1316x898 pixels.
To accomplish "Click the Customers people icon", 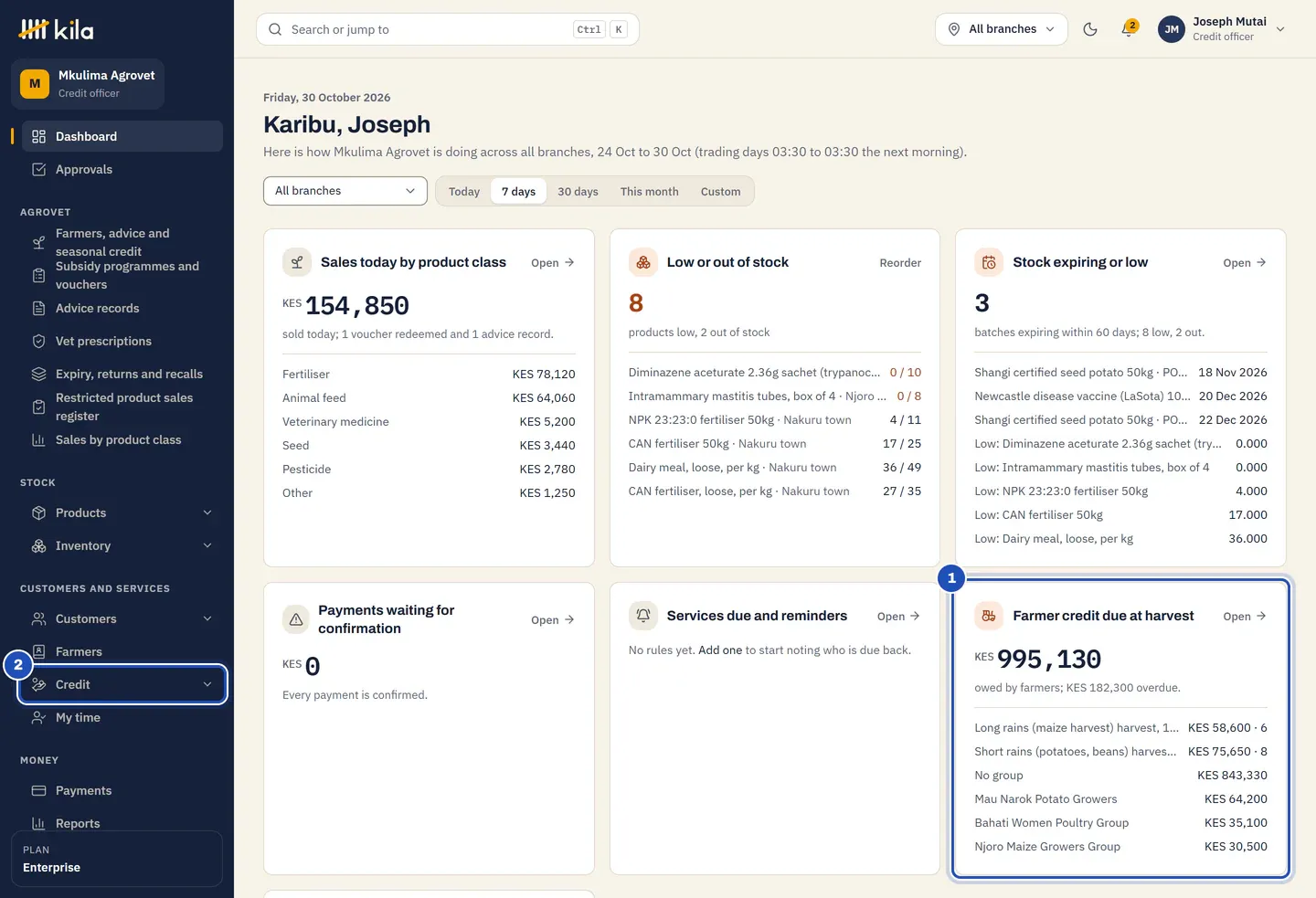I will tap(38, 618).
